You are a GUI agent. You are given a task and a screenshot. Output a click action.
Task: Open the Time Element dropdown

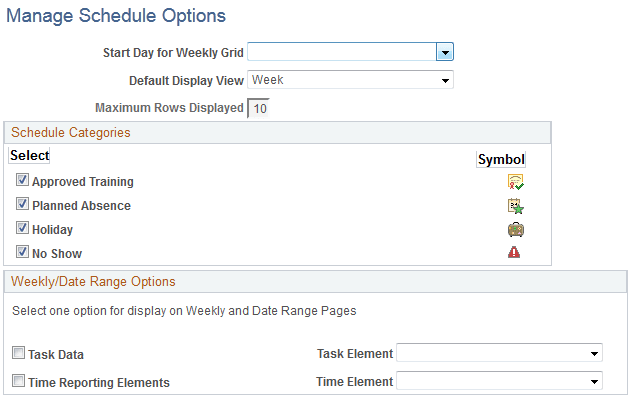(x=595, y=381)
